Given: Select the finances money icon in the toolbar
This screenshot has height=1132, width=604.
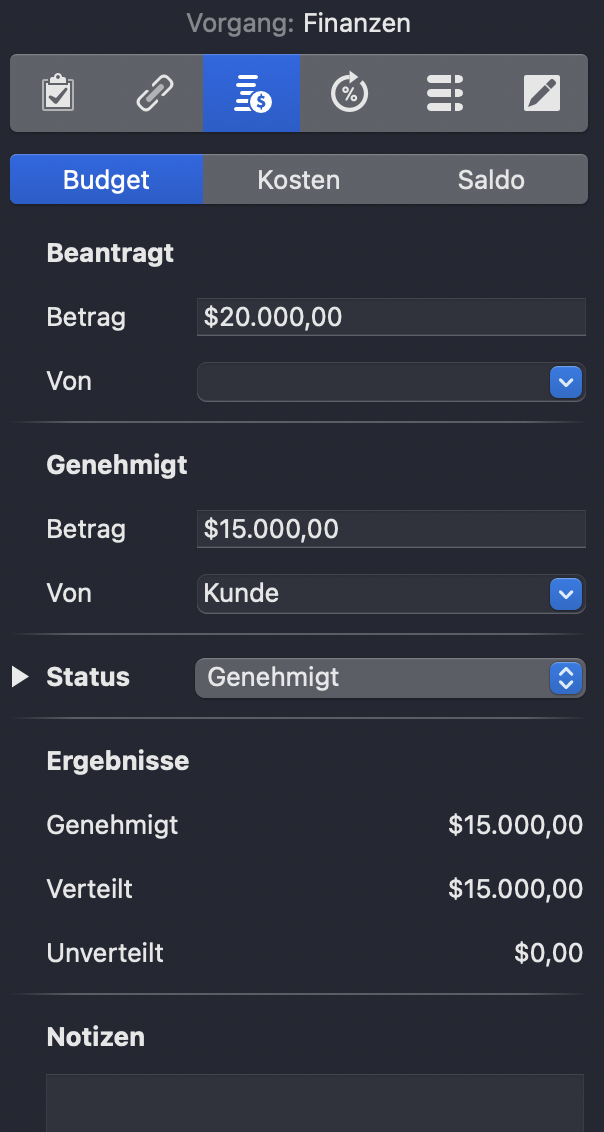Looking at the screenshot, I should [x=251, y=93].
